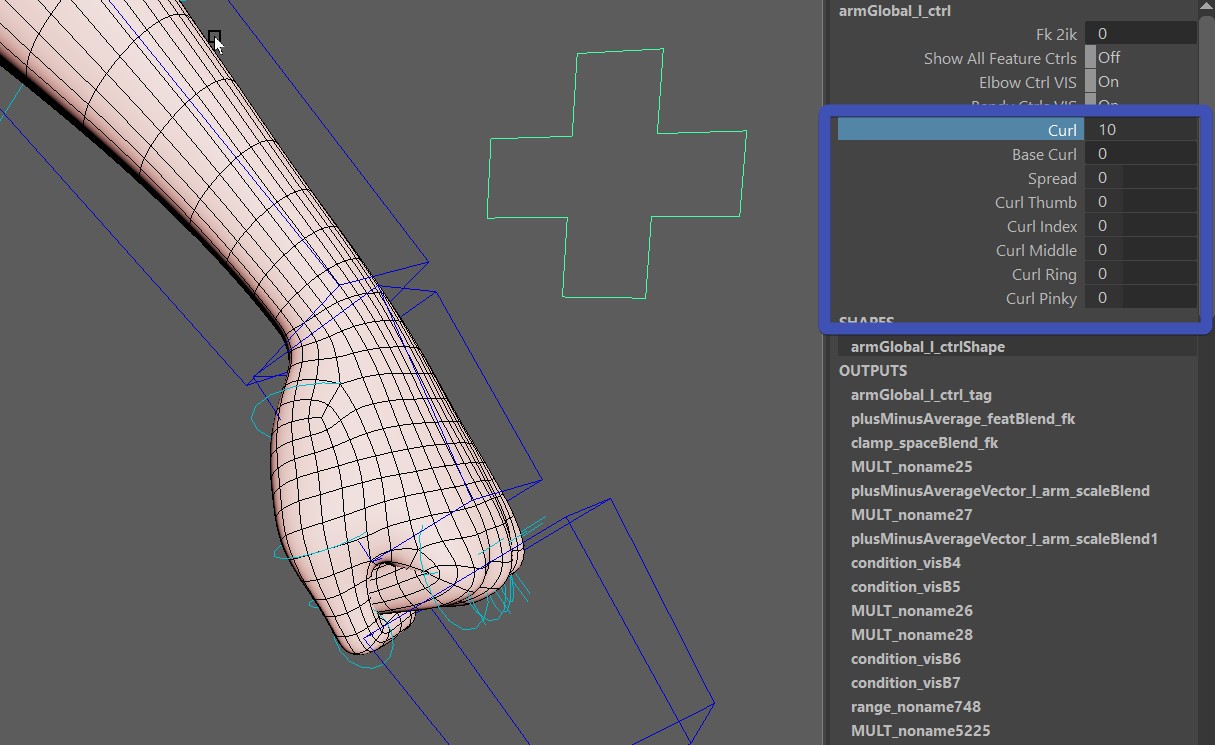Click the Base Curl value field
The width and height of the screenshot is (1215, 745).
click(x=1141, y=154)
